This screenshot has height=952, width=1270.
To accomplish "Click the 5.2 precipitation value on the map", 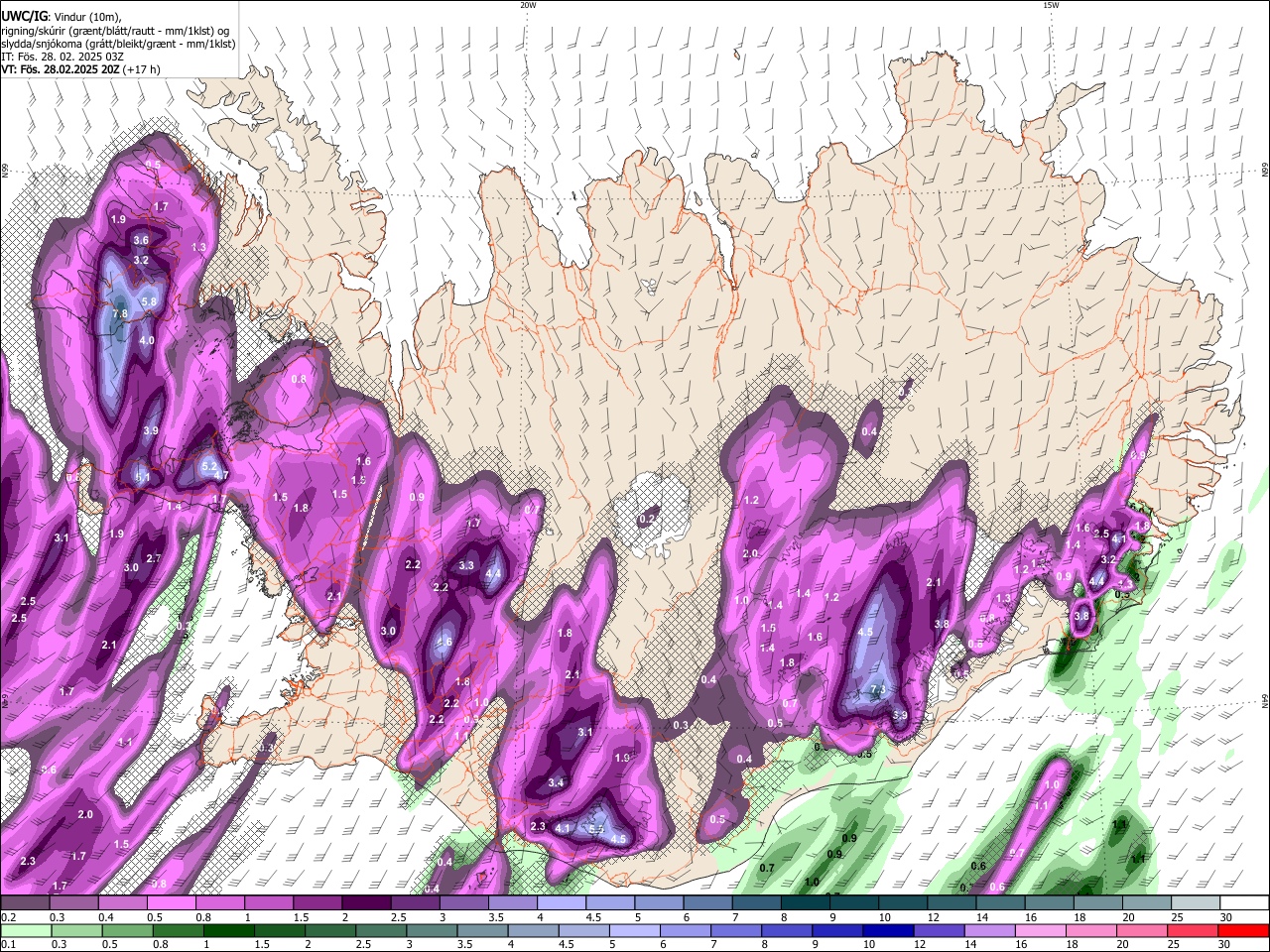I will click(209, 465).
